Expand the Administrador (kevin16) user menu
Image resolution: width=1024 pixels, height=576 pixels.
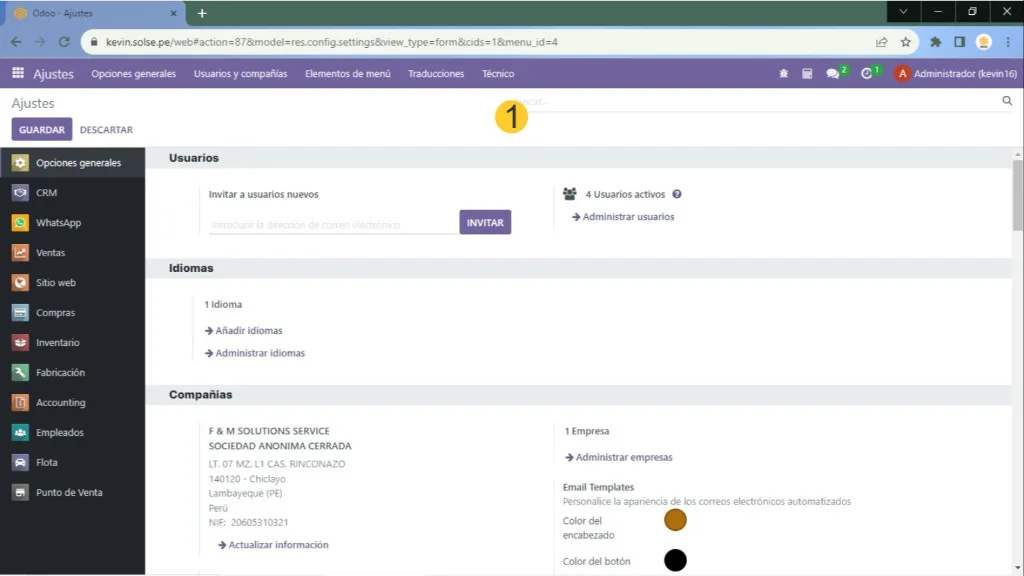pos(955,74)
